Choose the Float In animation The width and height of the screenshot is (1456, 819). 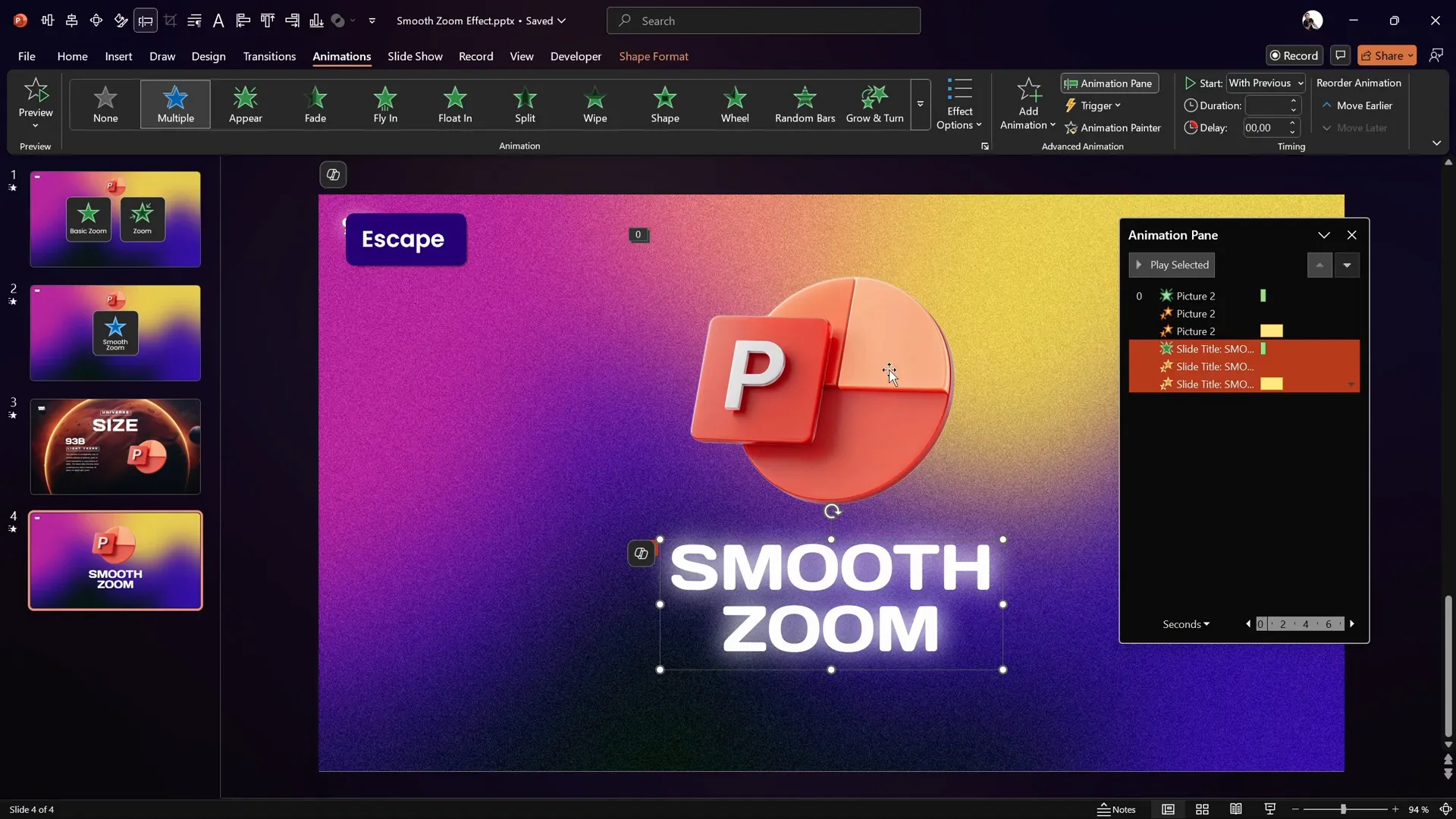tap(455, 105)
